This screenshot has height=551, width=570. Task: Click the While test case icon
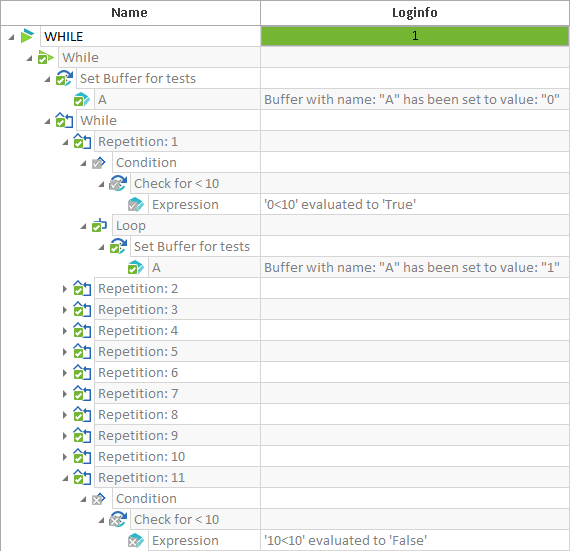[x=46, y=57]
